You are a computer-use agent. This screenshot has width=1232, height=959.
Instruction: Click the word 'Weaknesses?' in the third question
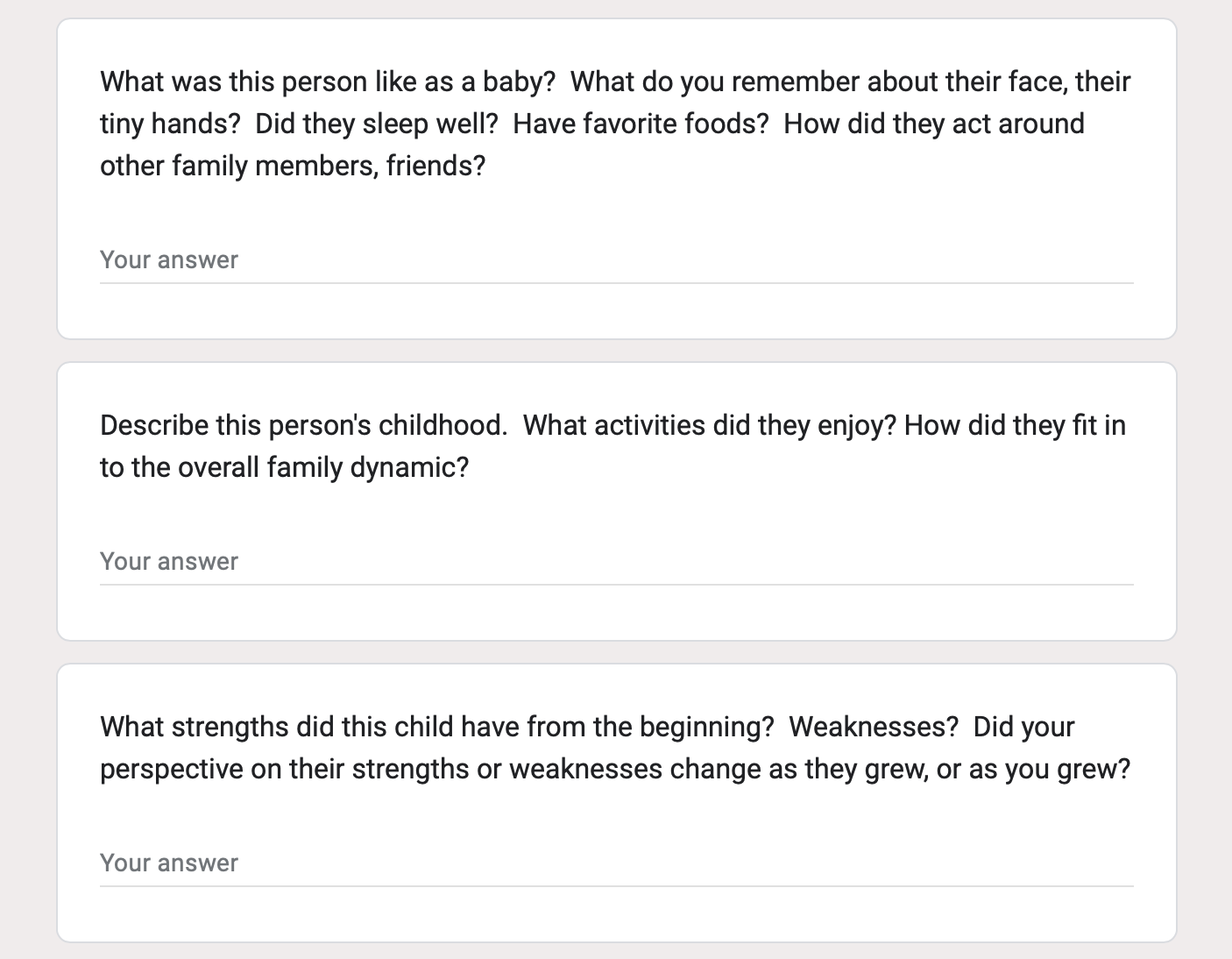(874, 727)
